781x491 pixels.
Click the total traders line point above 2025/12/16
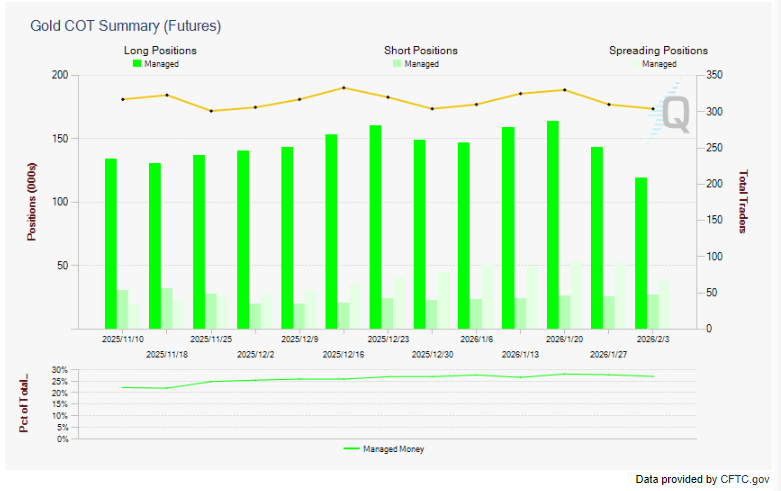click(344, 88)
